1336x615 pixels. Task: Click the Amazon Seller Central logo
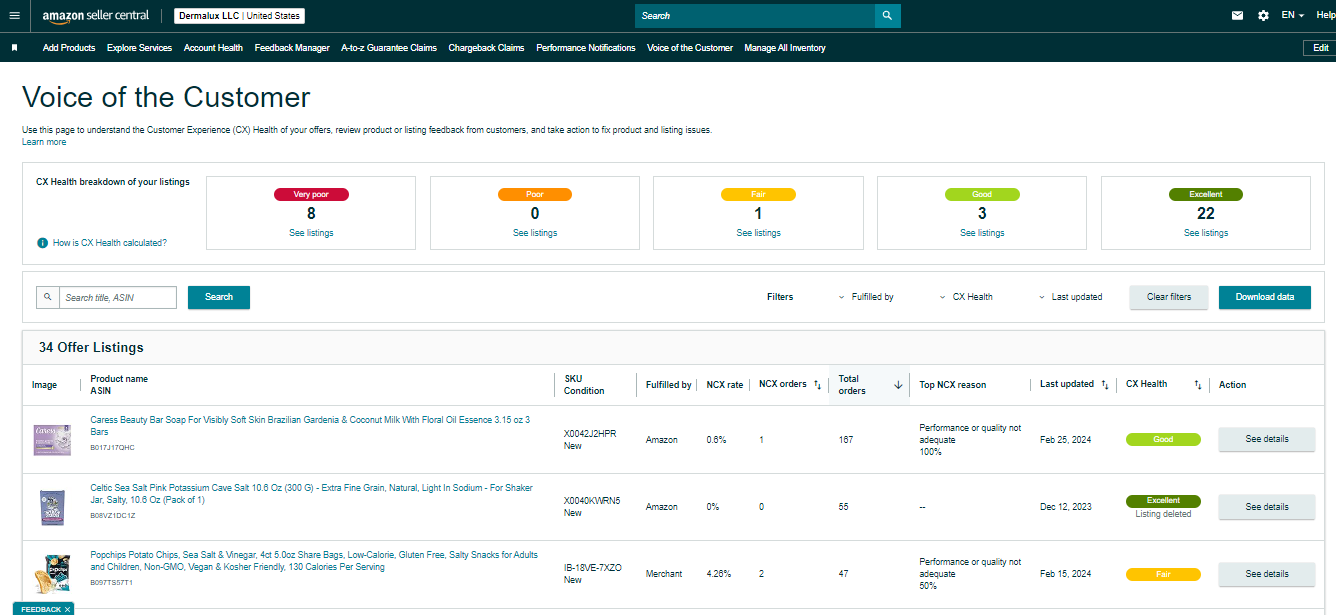[x=96, y=16]
